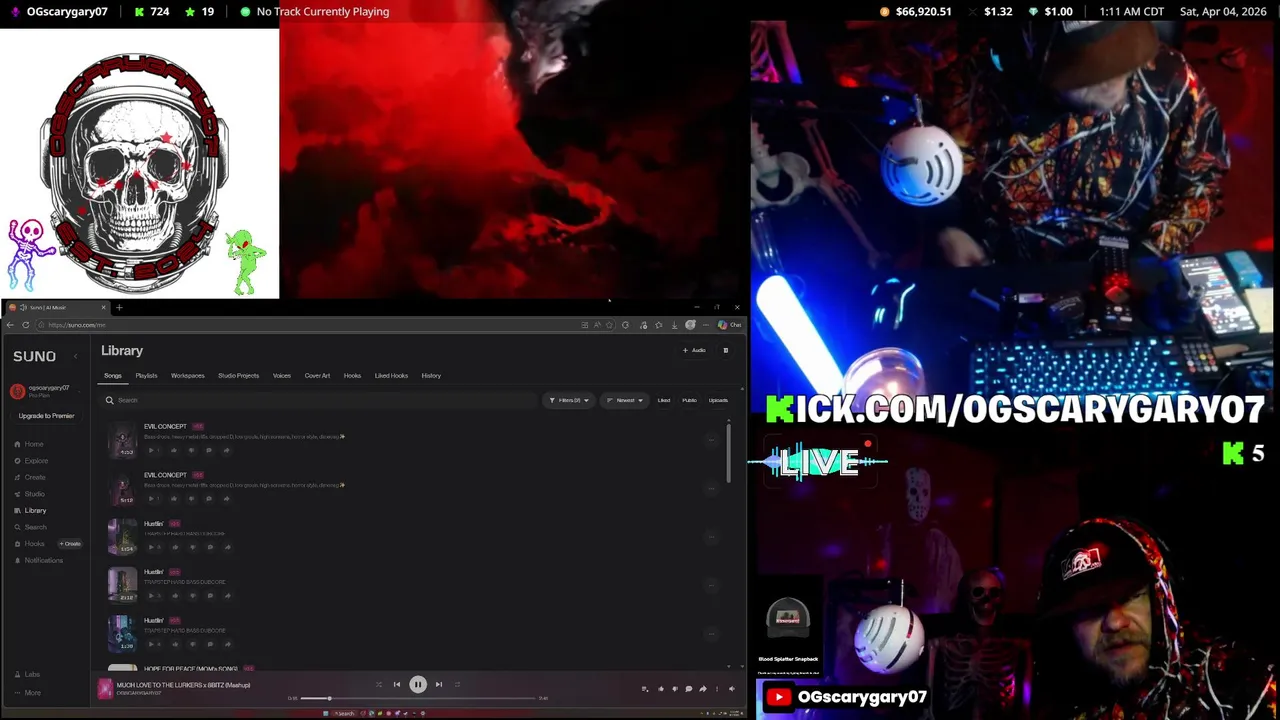Open now-playing more options in player bar
Viewport: 1280px width, 720px height.
(717, 689)
